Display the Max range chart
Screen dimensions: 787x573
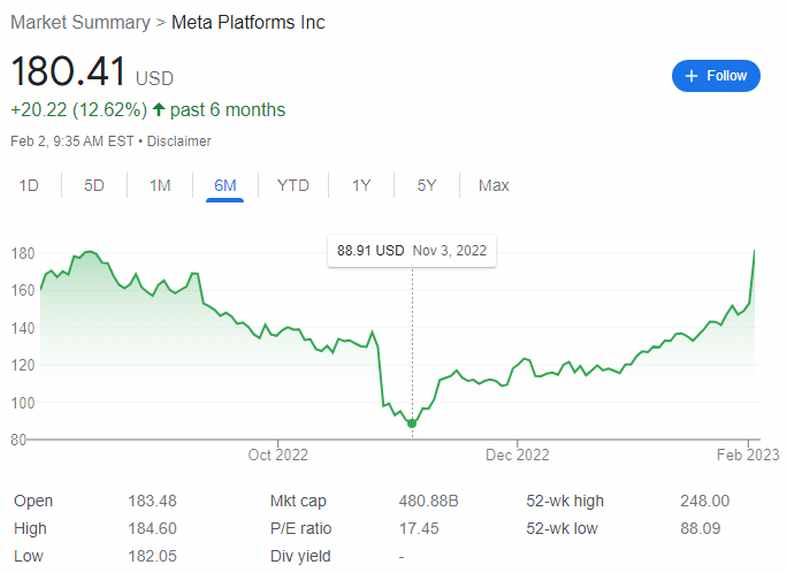(494, 185)
